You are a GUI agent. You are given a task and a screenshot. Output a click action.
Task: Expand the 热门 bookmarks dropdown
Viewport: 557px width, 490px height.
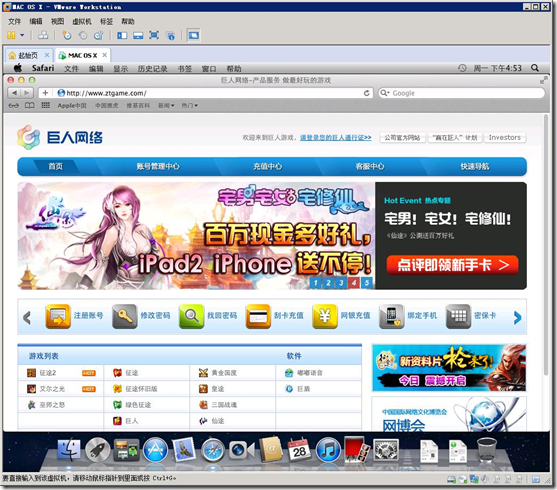pyautogui.click(x=189, y=106)
